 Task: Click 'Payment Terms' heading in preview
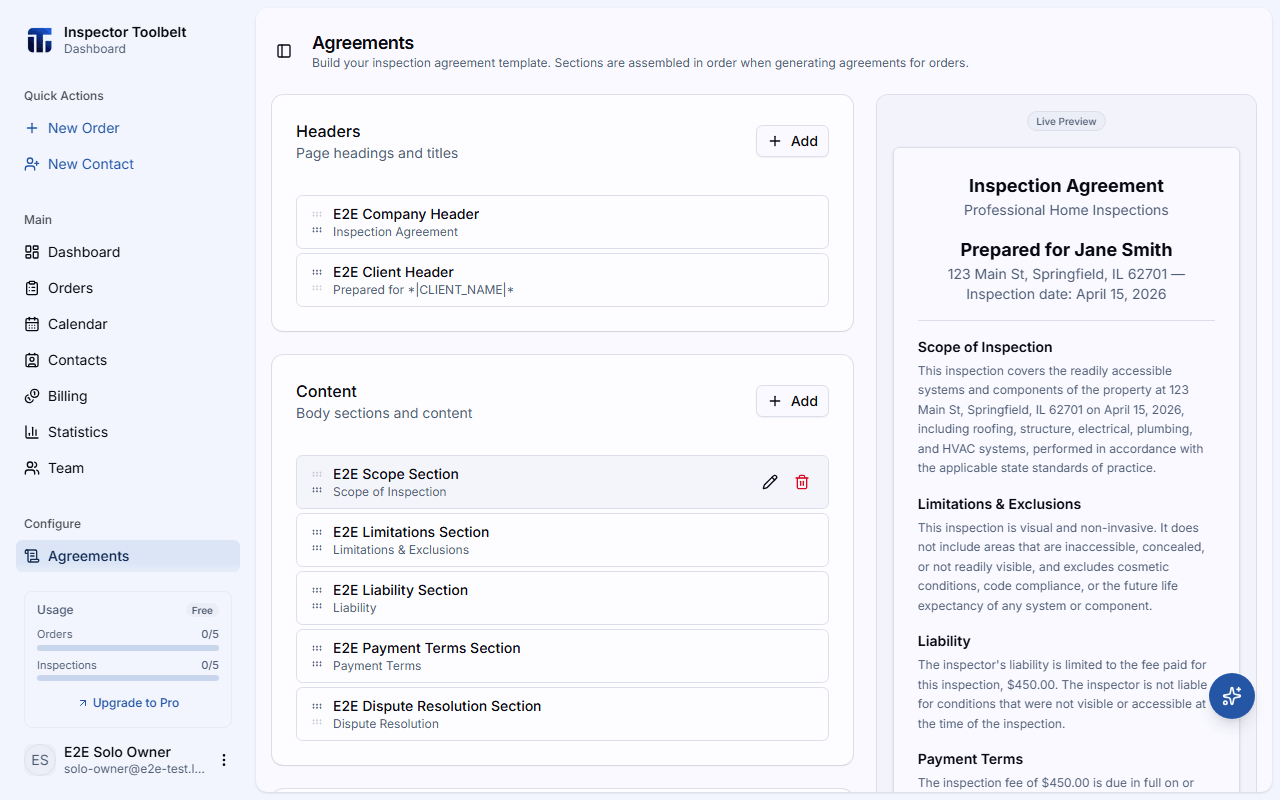(970, 759)
